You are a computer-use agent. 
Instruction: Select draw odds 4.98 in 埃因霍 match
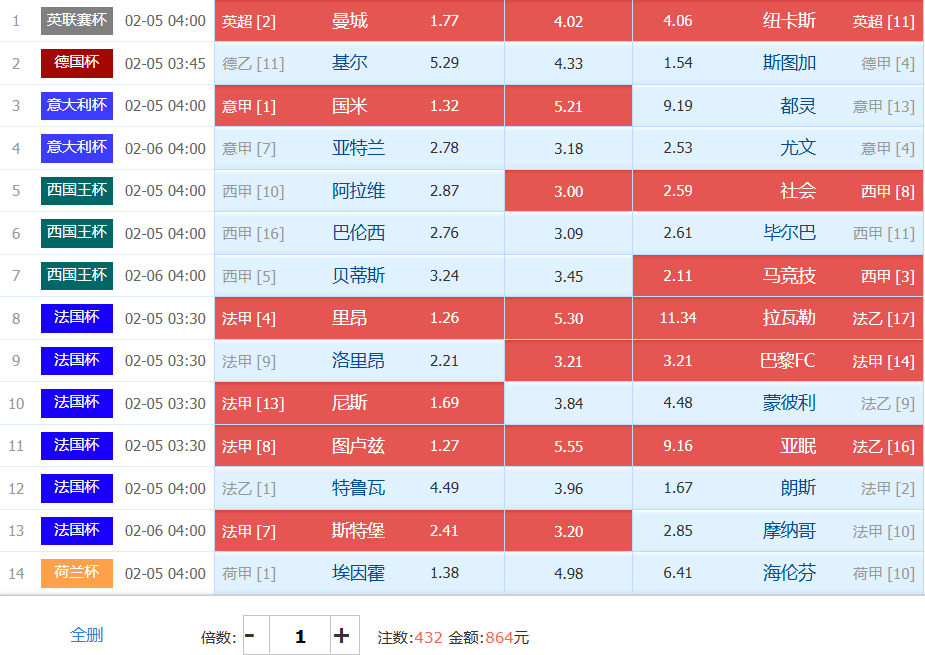click(x=568, y=573)
